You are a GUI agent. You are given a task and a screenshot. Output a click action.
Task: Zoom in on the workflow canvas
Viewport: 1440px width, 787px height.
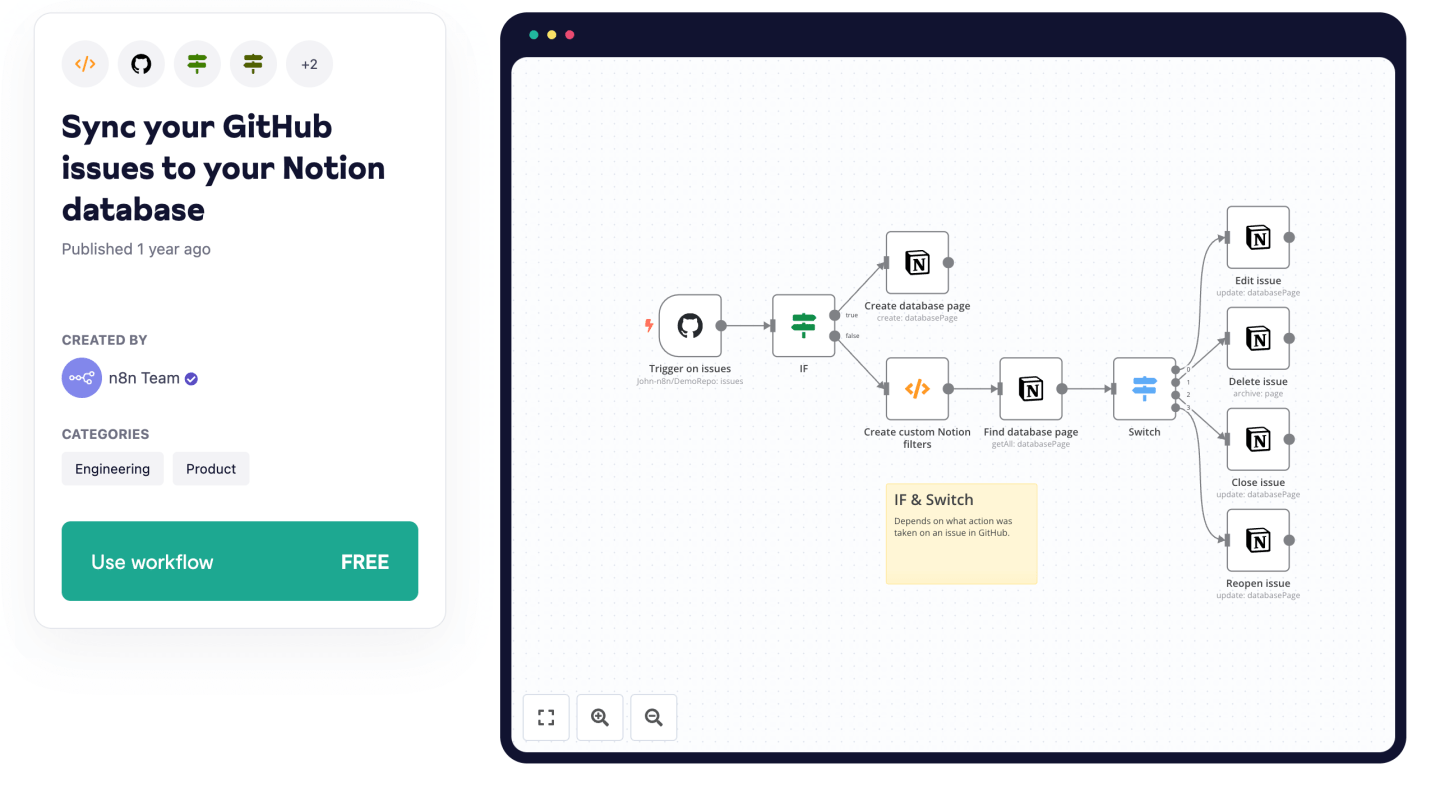coord(600,717)
